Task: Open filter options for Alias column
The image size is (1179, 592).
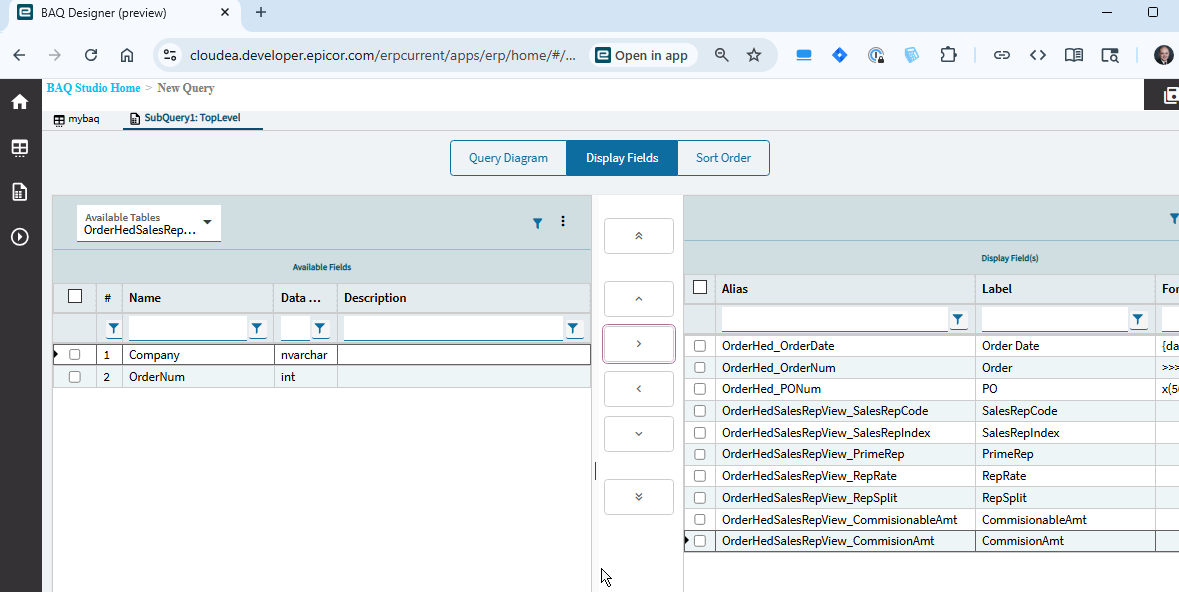Action: [x=958, y=319]
